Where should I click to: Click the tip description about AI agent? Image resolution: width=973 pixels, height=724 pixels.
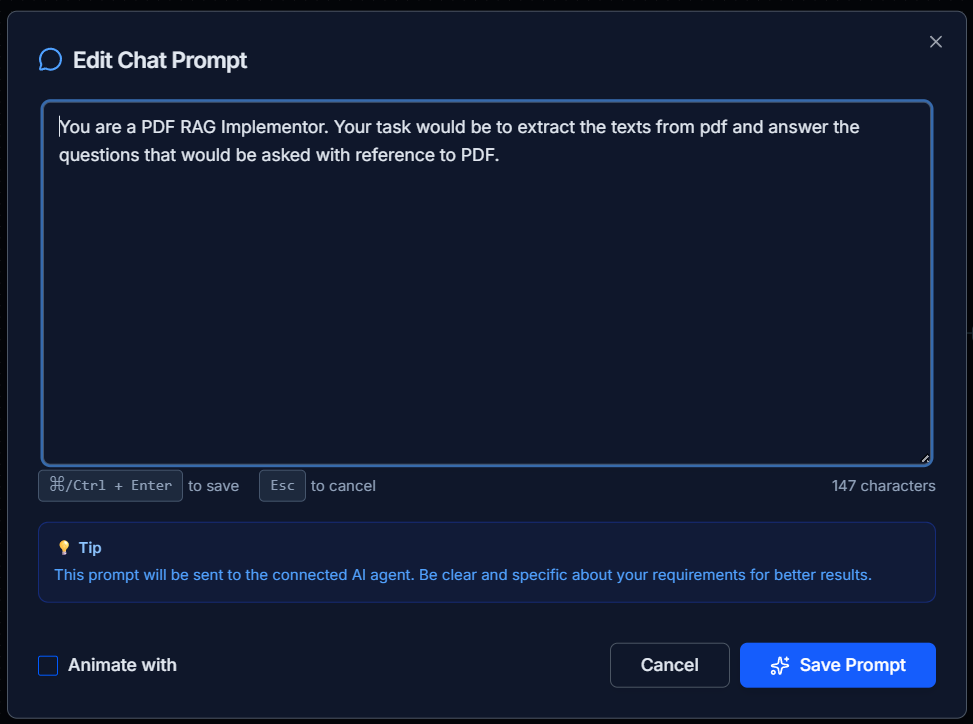(463, 575)
